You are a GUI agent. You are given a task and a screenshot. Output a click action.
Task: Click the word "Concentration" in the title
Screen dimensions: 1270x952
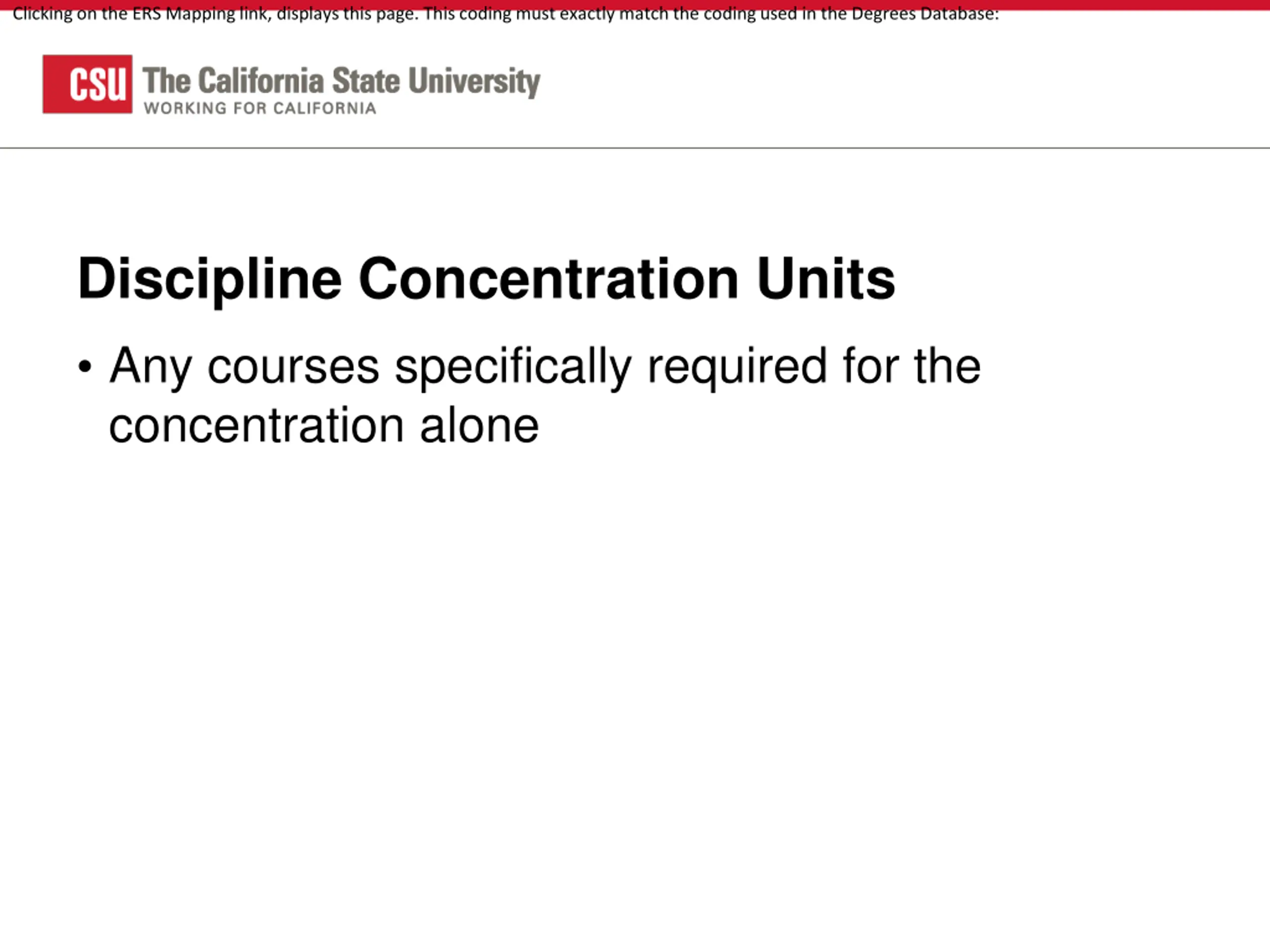548,278
